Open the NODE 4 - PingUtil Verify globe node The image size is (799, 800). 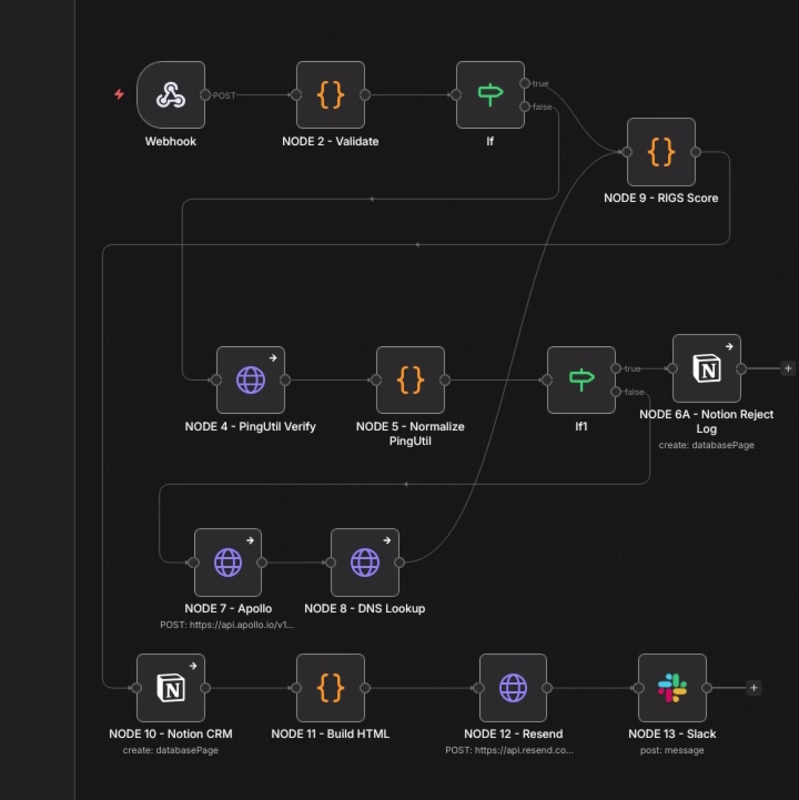(x=251, y=380)
